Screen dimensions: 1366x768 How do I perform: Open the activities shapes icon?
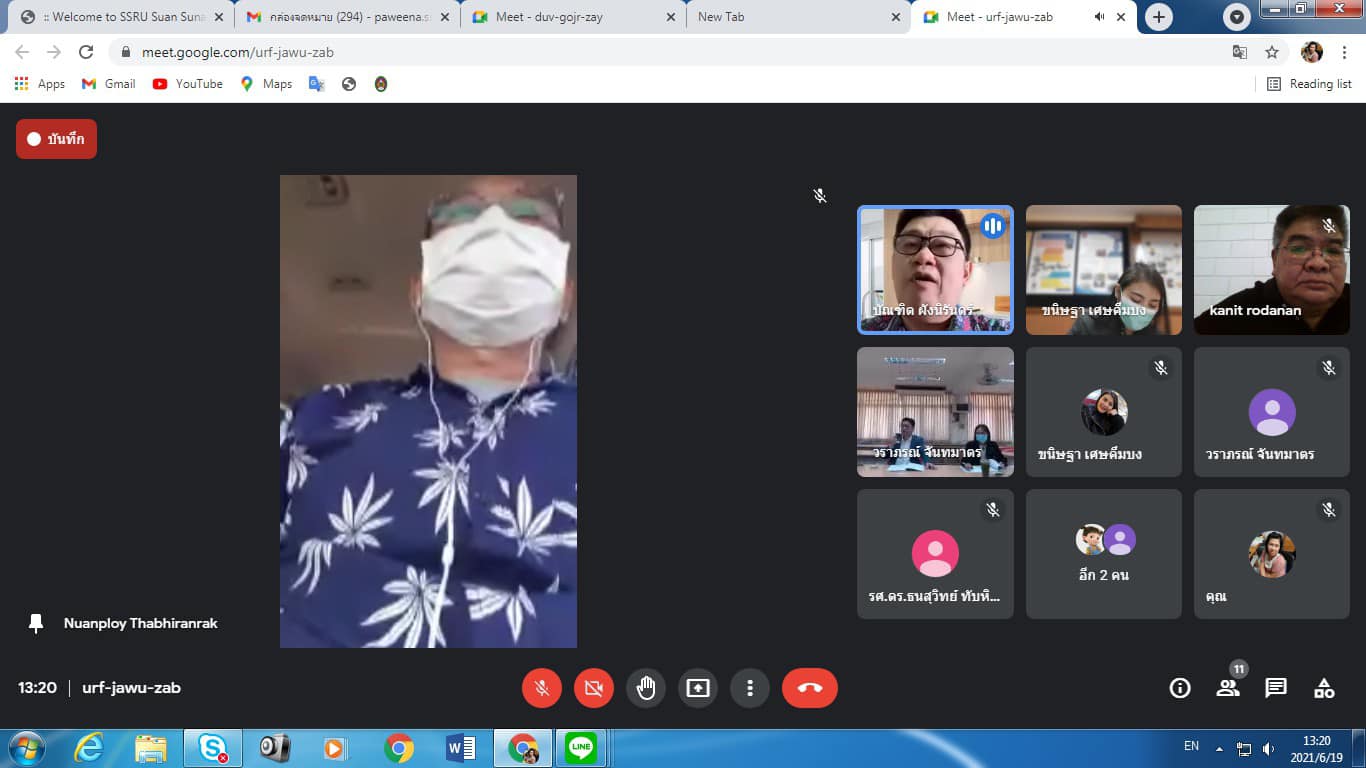[1324, 688]
